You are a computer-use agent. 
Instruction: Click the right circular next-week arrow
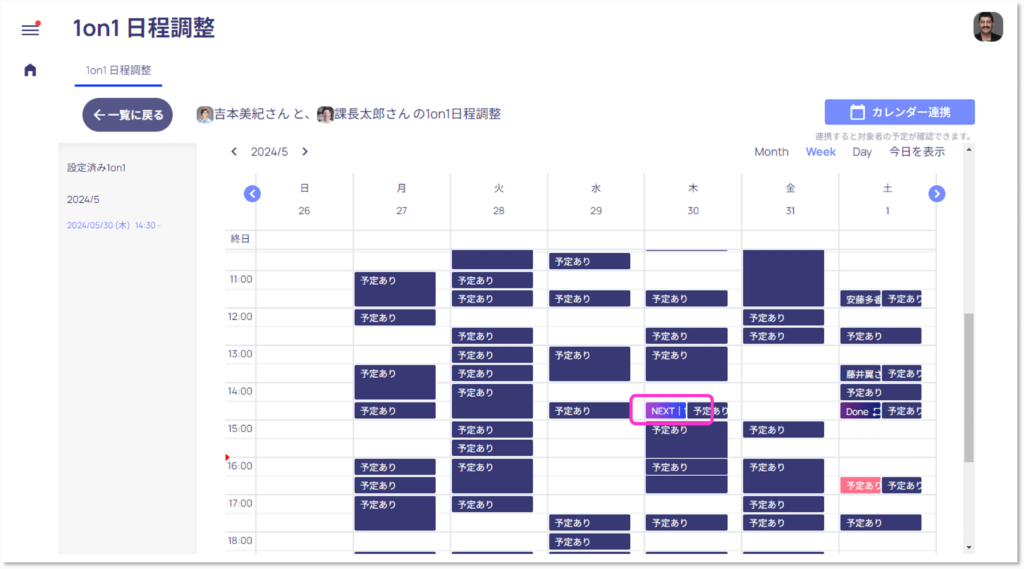click(x=937, y=193)
